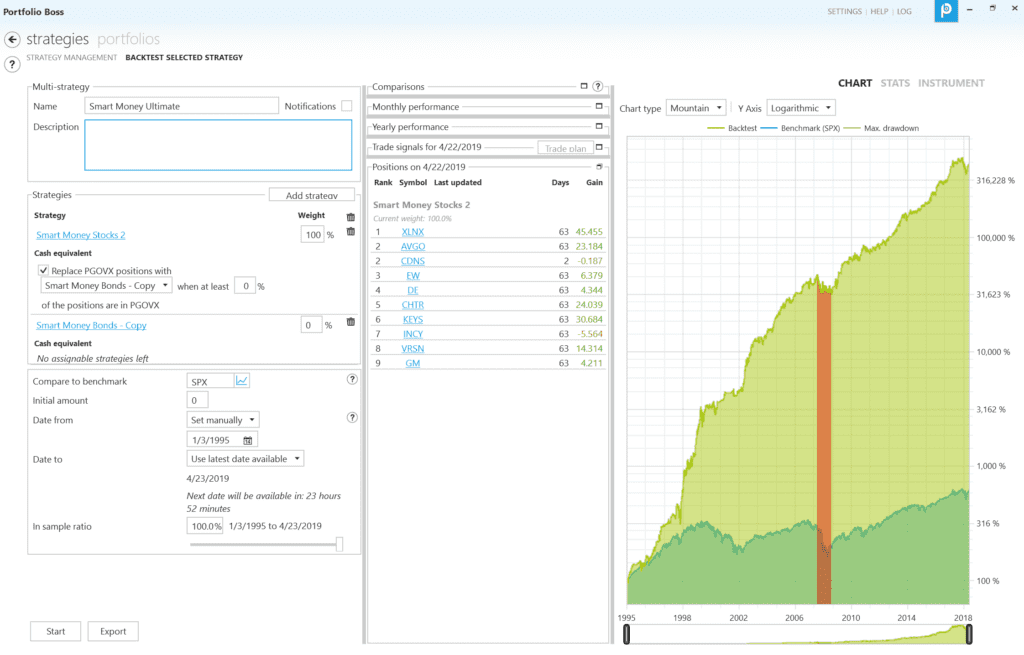Click the Export button
The width and height of the screenshot is (1024, 655).
[x=113, y=631]
